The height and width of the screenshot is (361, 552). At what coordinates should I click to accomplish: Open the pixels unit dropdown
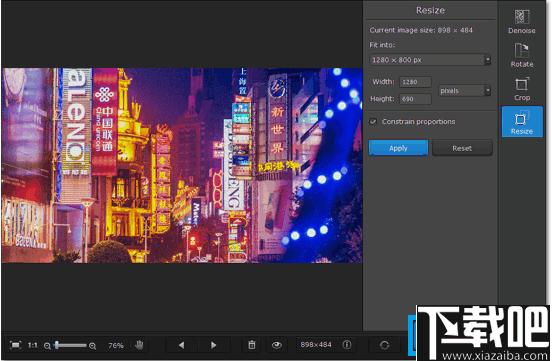pos(464,91)
